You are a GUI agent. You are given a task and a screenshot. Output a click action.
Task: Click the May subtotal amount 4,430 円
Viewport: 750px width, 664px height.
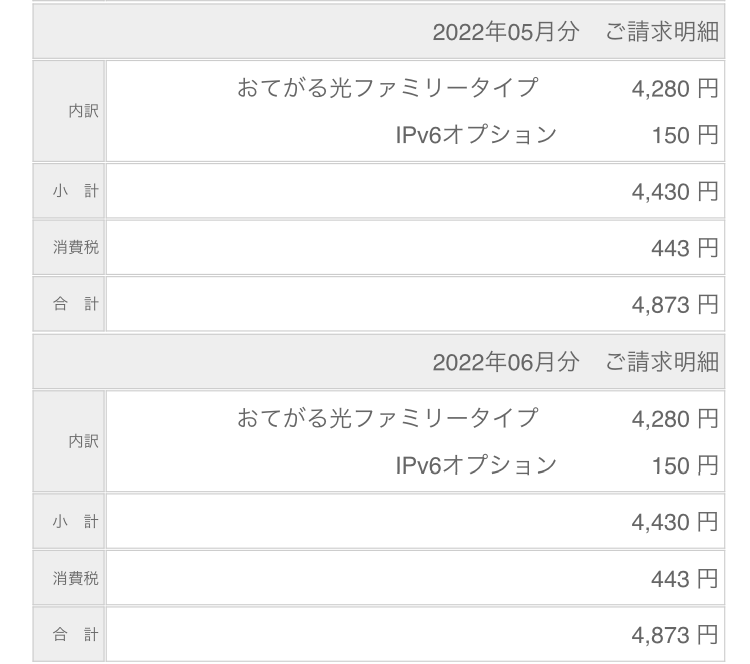tap(674, 191)
